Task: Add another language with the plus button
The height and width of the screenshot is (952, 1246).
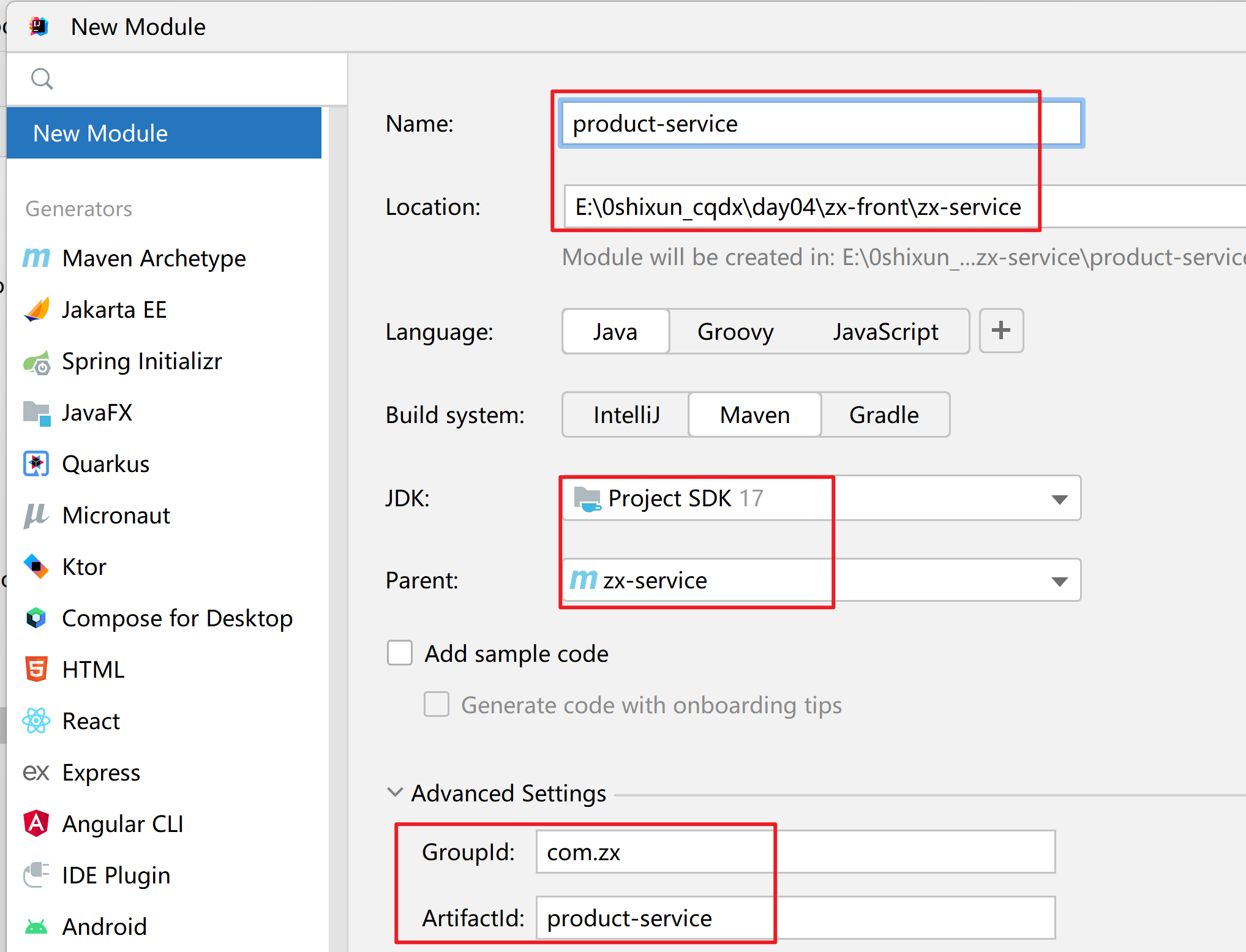Action: coord(1001,331)
